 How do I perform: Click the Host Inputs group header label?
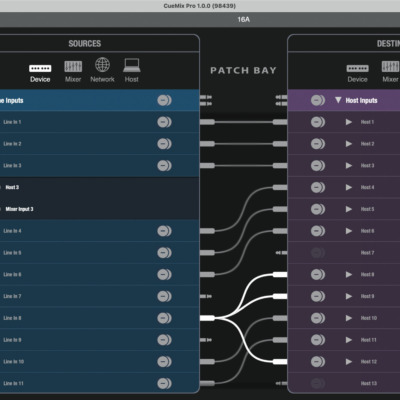[x=361, y=100]
